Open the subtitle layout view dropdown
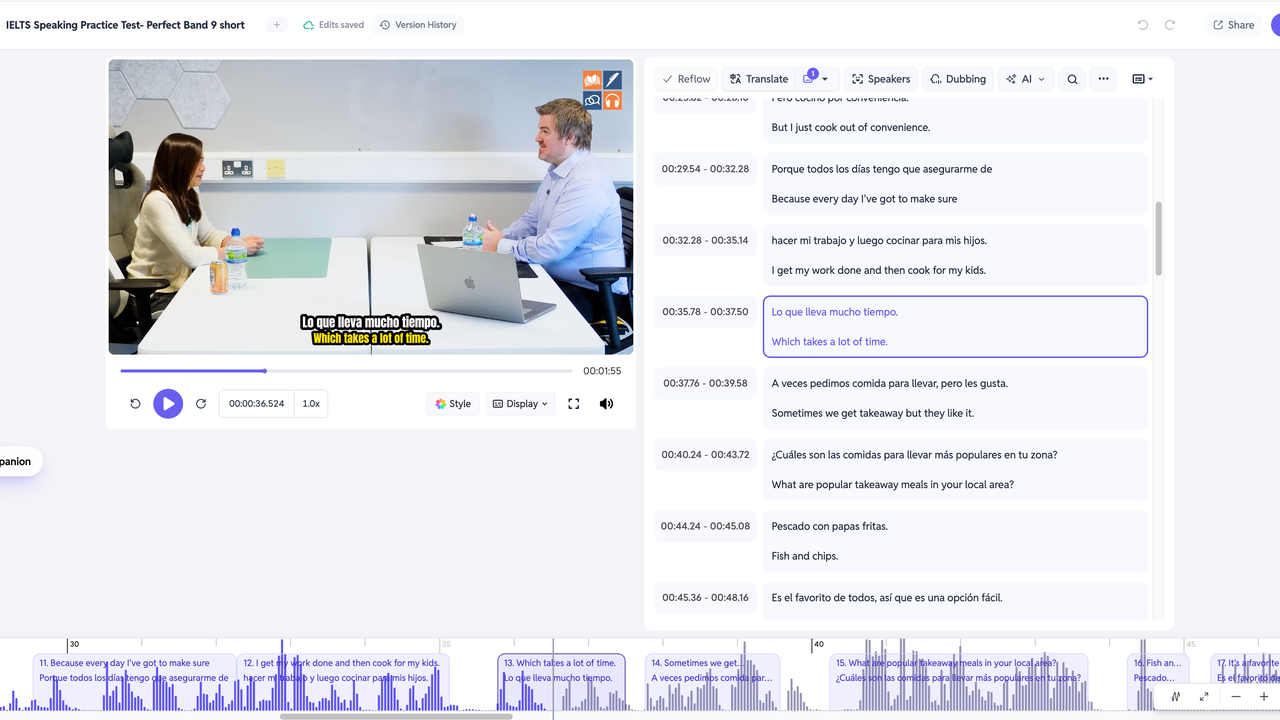The image size is (1280, 720). 1142,79
